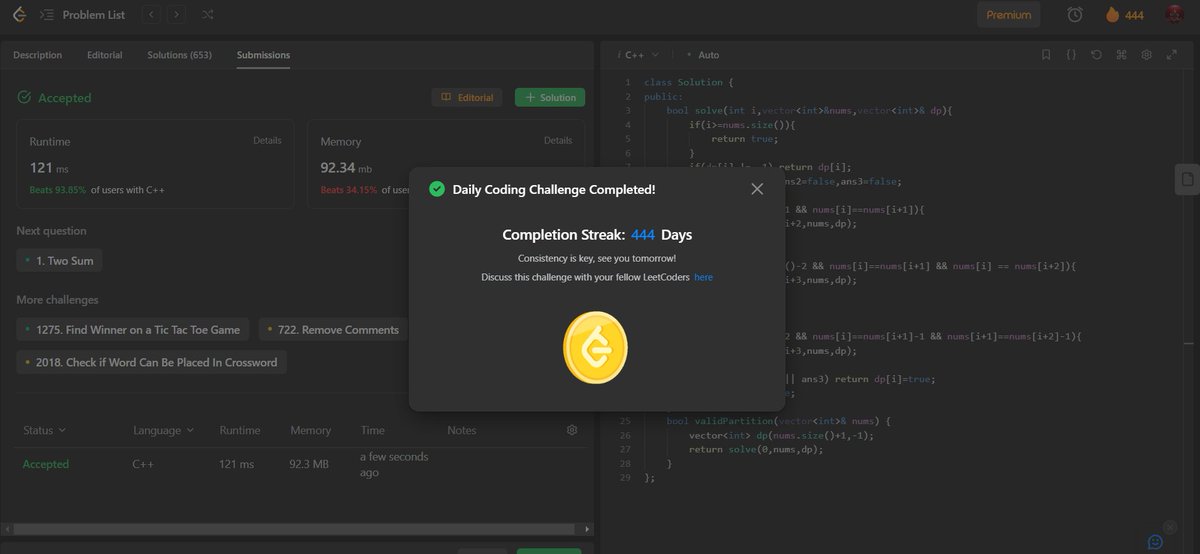This screenshot has width=1200, height=554.
Task: Click the 92.34 mb memory value
Action: [346, 169]
